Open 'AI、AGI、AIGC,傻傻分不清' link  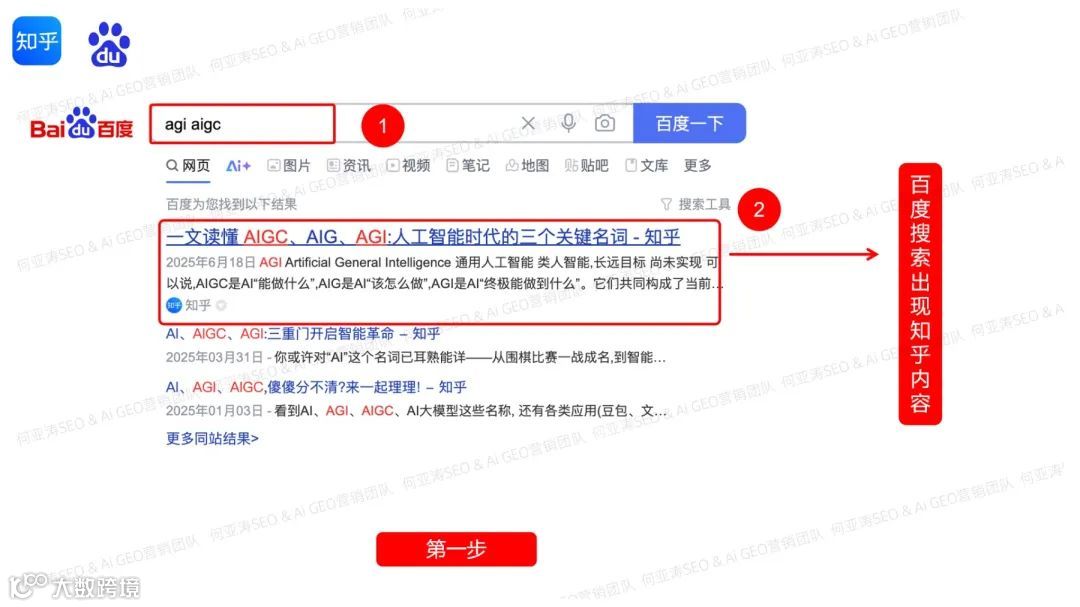pos(316,387)
